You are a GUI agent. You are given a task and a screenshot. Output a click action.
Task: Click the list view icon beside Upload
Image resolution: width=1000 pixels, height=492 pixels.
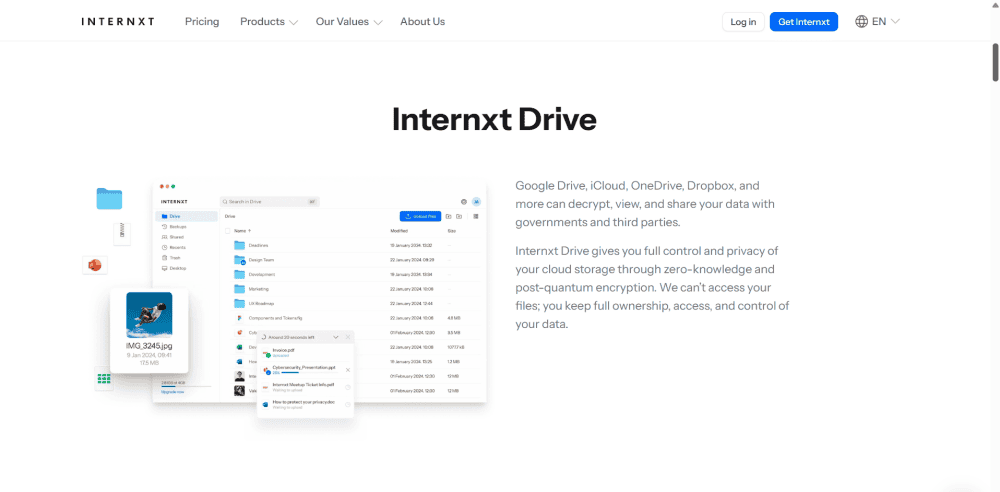tap(475, 216)
